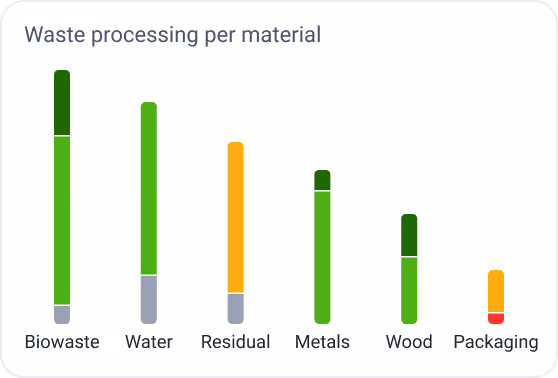Select the red Packaging bar segment
Screen dimensions: 558x378
[x=496, y=319]
